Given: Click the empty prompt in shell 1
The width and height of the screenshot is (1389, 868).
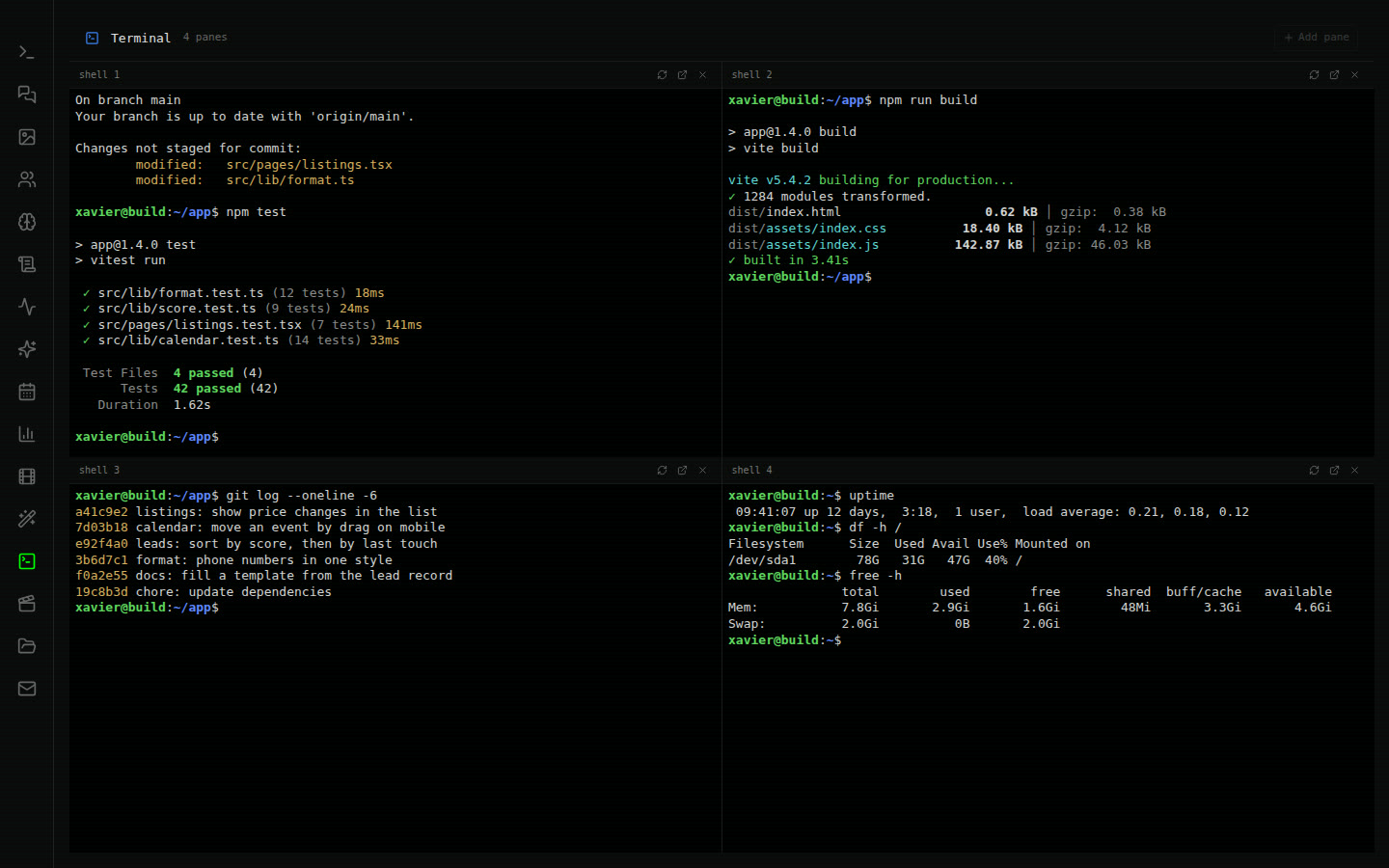Looking at the screenshot, I should (x=148, y=437).
